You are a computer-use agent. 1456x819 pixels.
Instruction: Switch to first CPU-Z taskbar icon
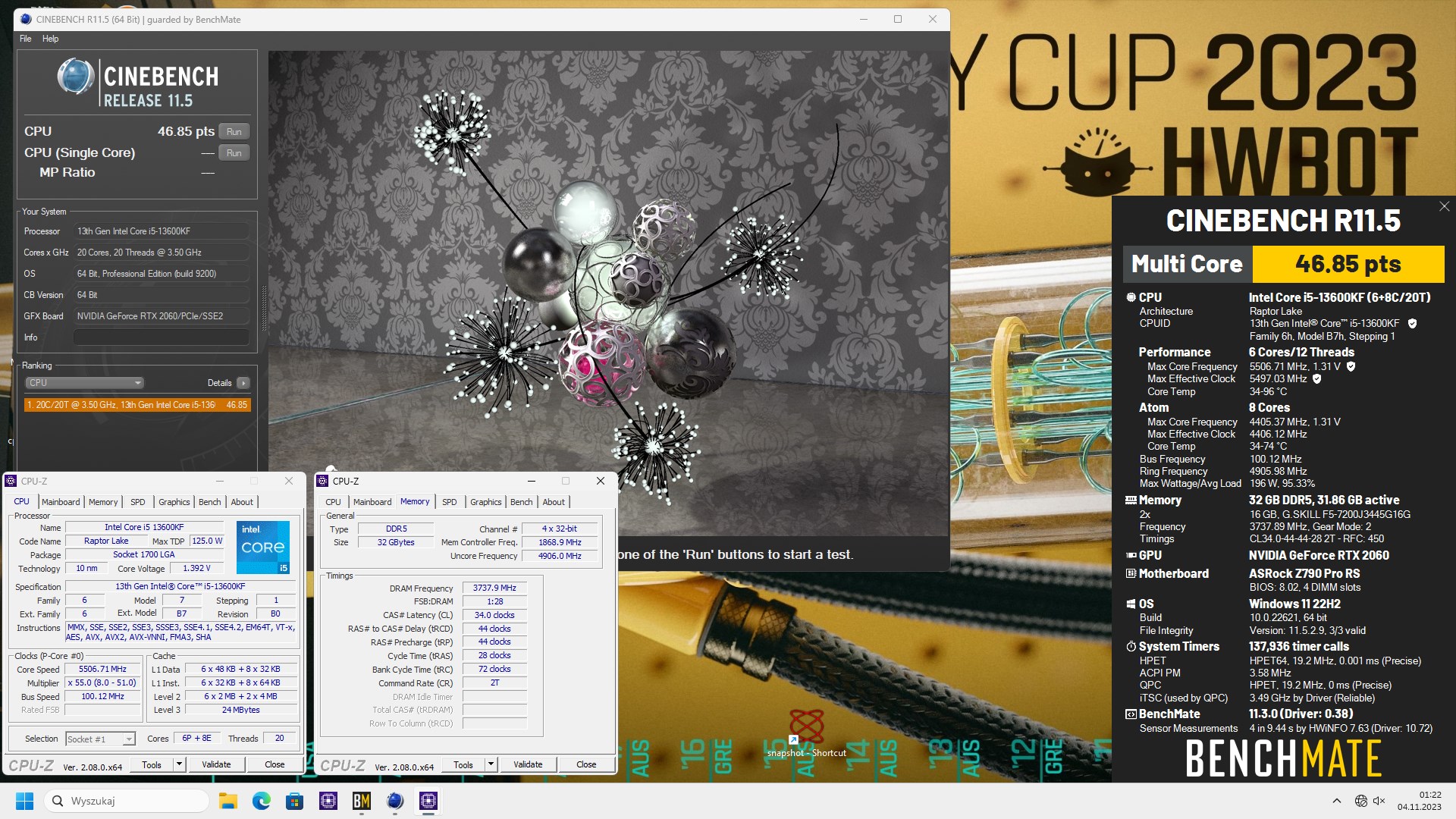click(328, 801)
